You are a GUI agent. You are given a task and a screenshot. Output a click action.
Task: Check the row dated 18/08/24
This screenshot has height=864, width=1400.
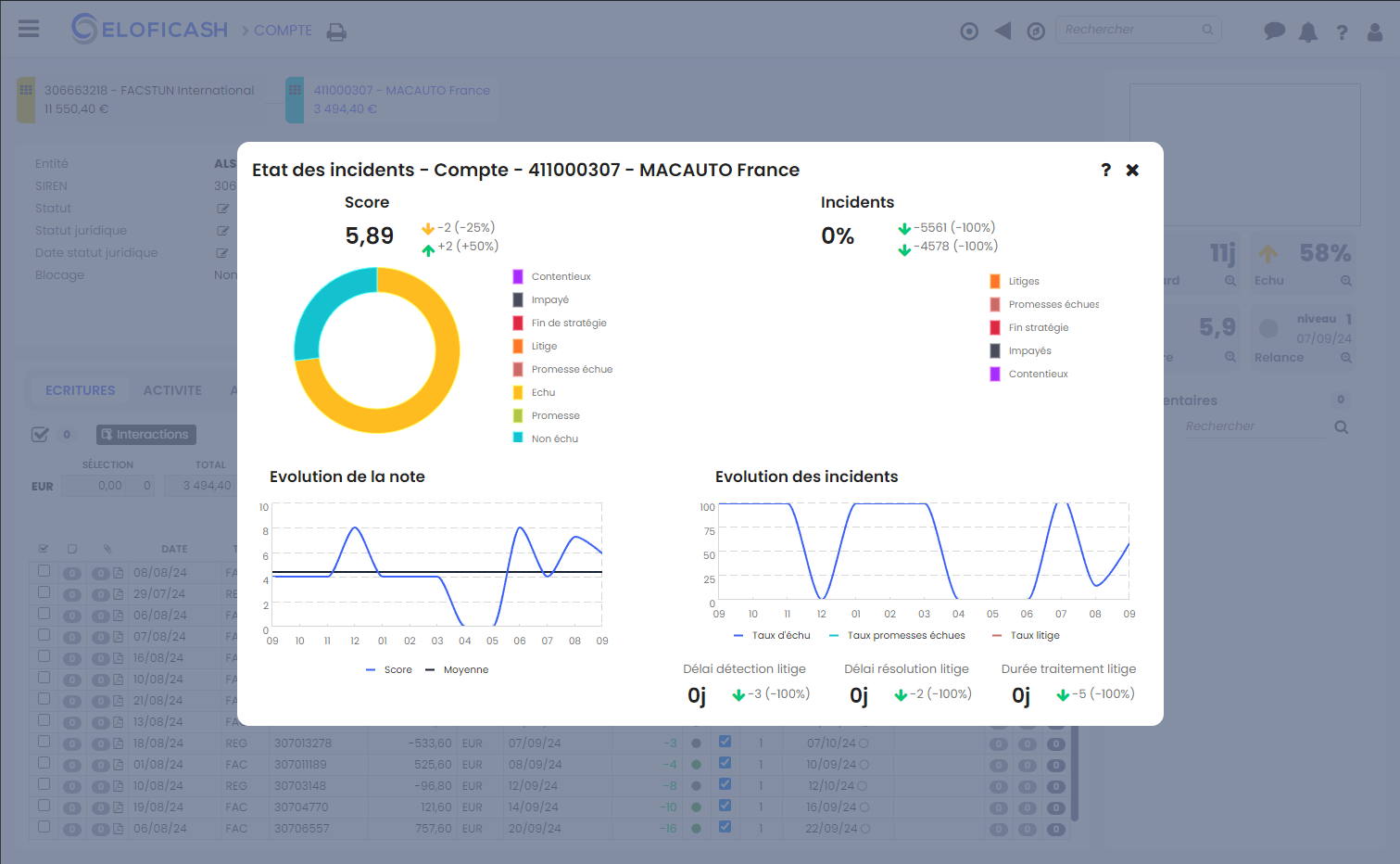[44, 742]
